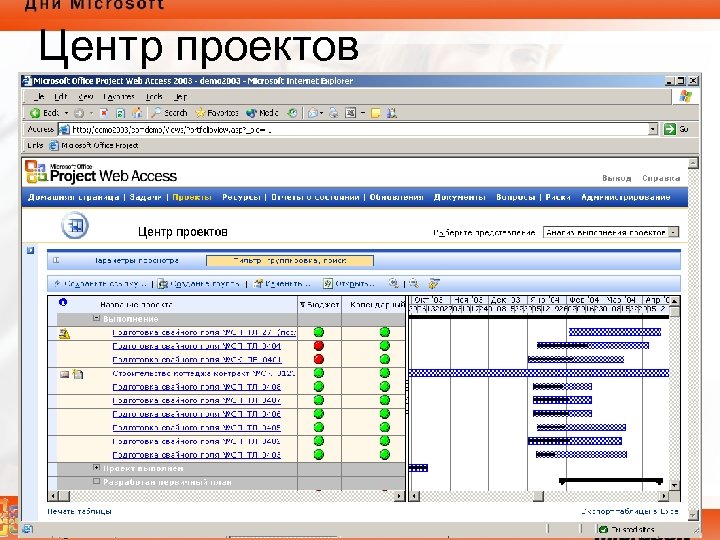
Task: Click the Gantt horizontal scrollbar thumb
Action: point(538,496)
